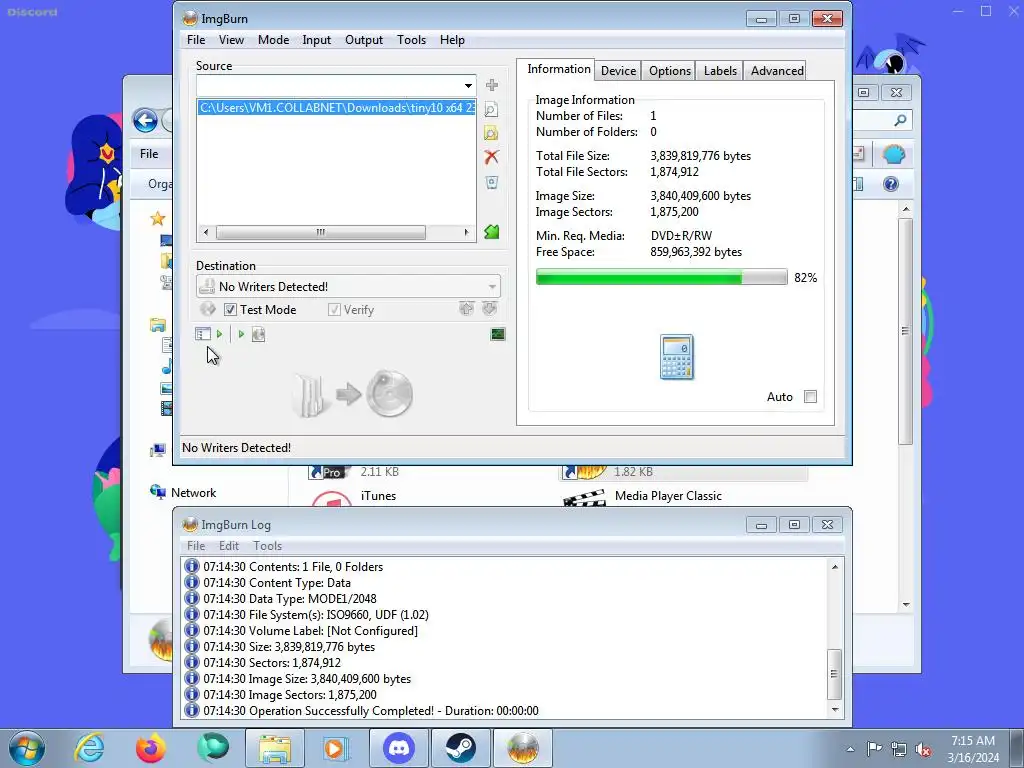Click Network in Explorer sidebar
Viewport: 1024px width, 768px height.
[x=193, y=493]
